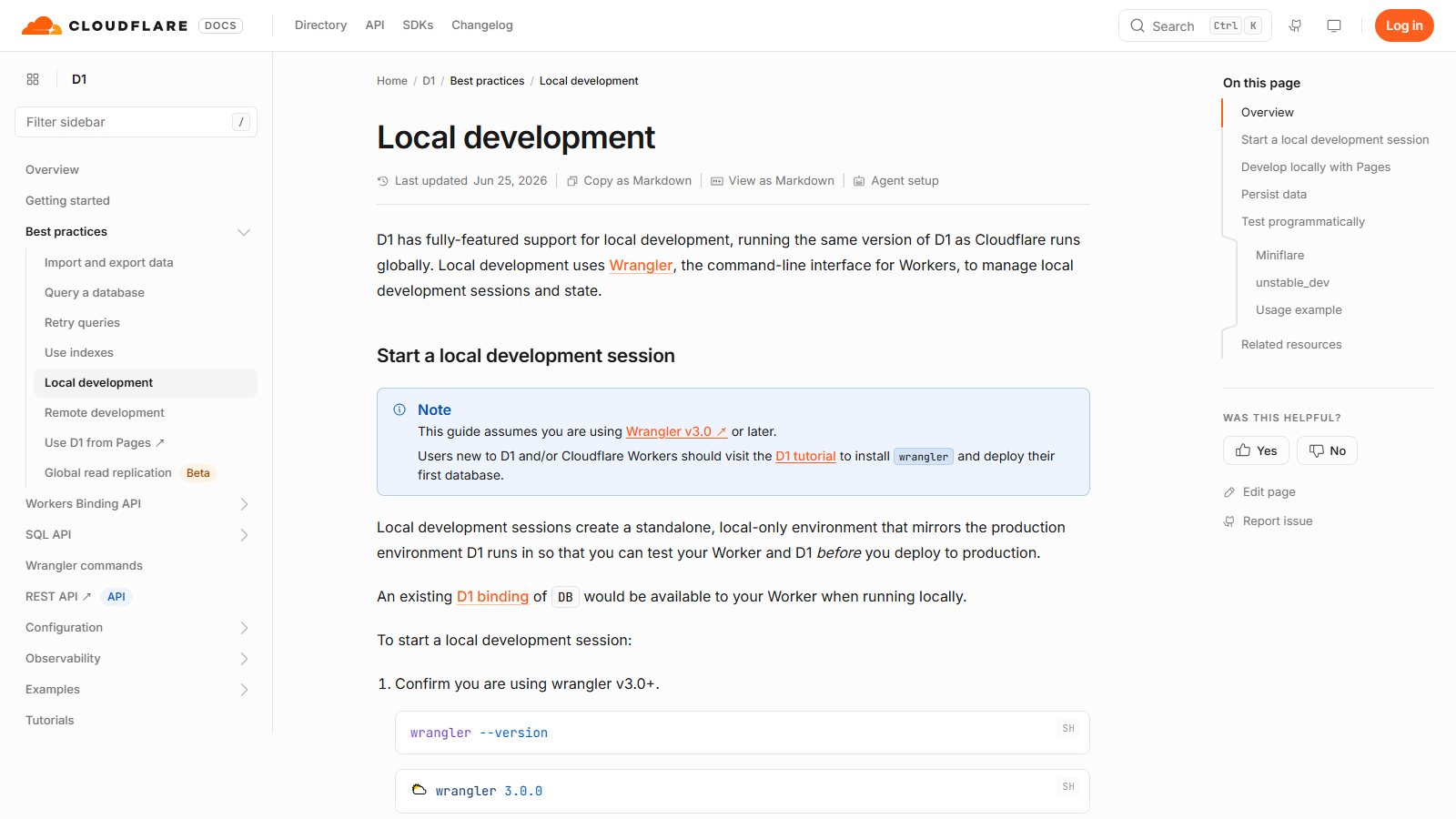1456x819 pixels.
Task: Toggle theme with the monitor icon
Action: point(1334,25)
